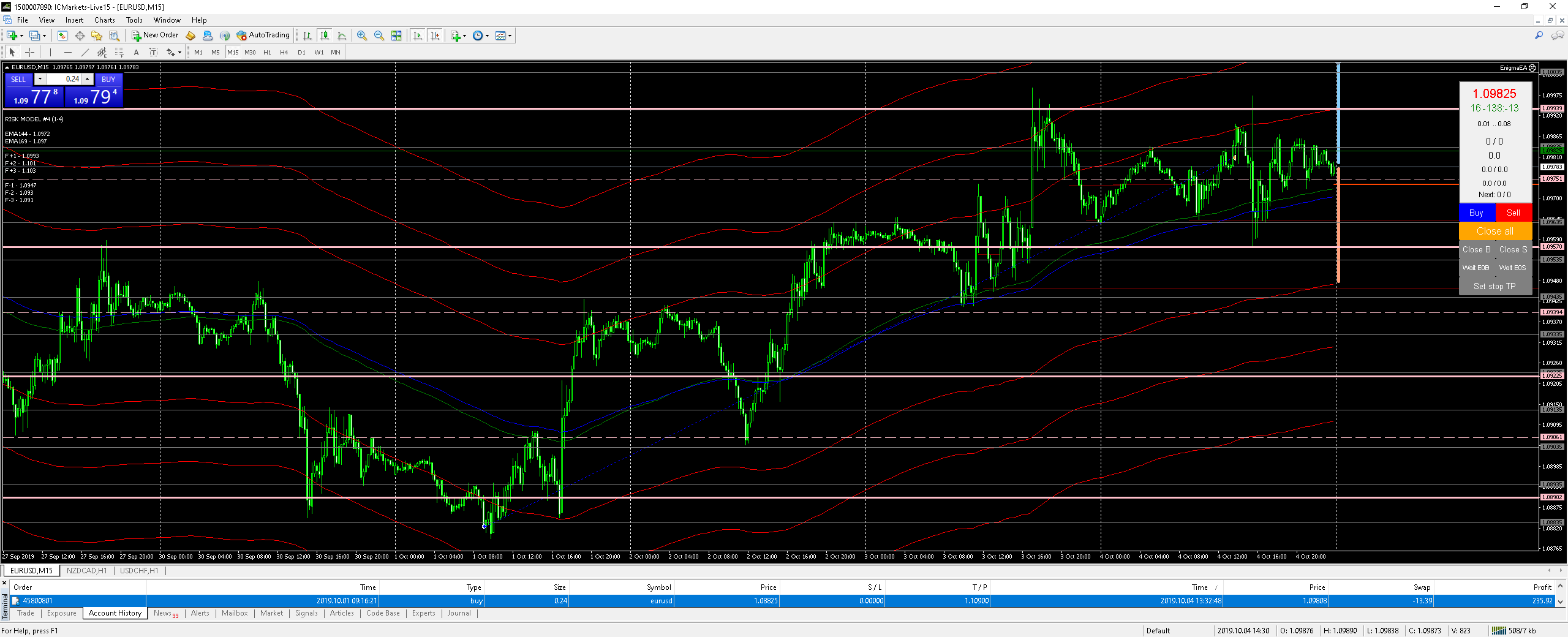Switch chart to bar chart mode
The image size is (1568, 637).
point(307,36)
